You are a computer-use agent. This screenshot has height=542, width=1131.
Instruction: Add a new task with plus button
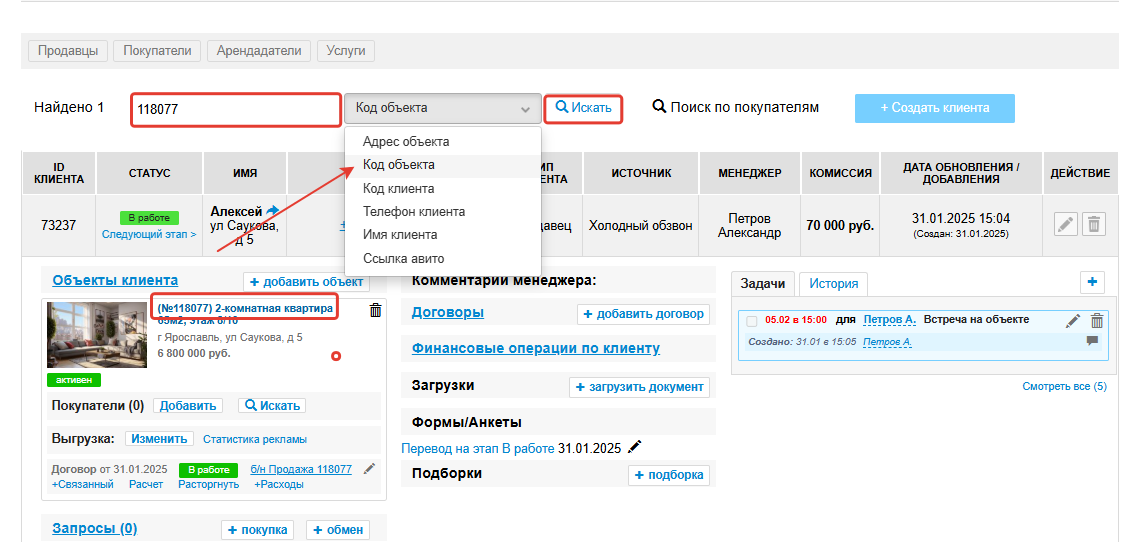tap(1092, 282)
